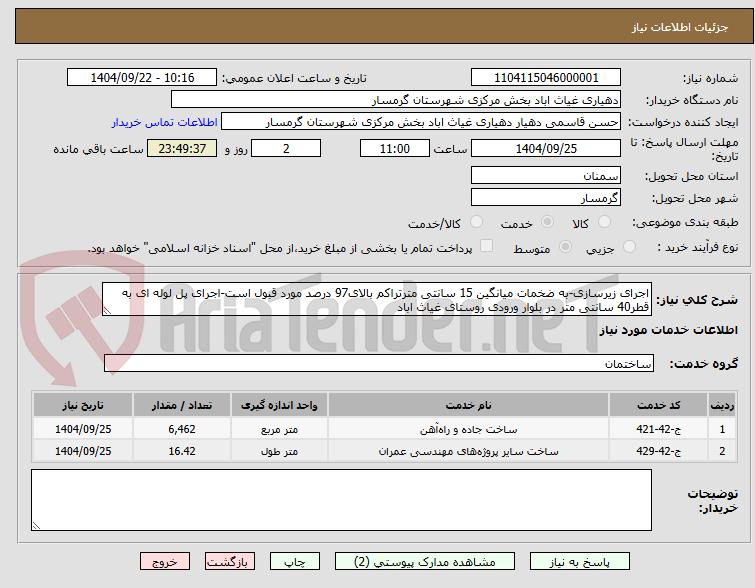The width and height of the screenshot is (755, 588).
Task: Click the چاپ print button
Action: [295, 562]
